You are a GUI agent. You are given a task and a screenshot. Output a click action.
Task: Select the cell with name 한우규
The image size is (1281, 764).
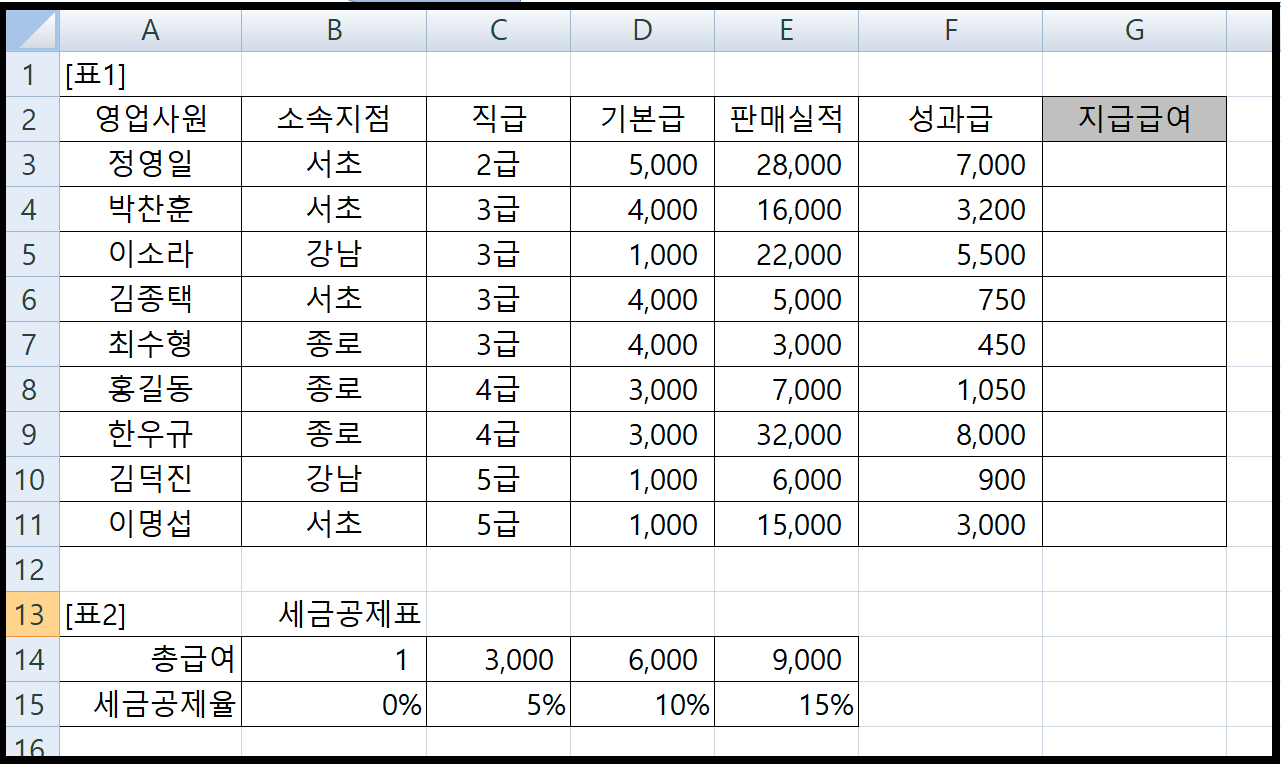150,434
